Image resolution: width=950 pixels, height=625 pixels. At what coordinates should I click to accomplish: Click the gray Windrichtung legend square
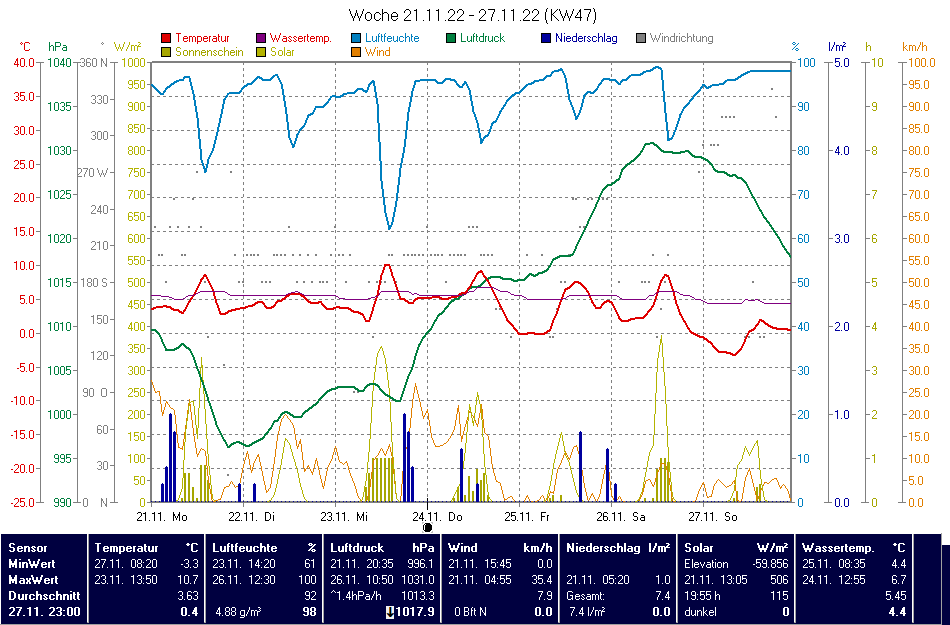641,38
